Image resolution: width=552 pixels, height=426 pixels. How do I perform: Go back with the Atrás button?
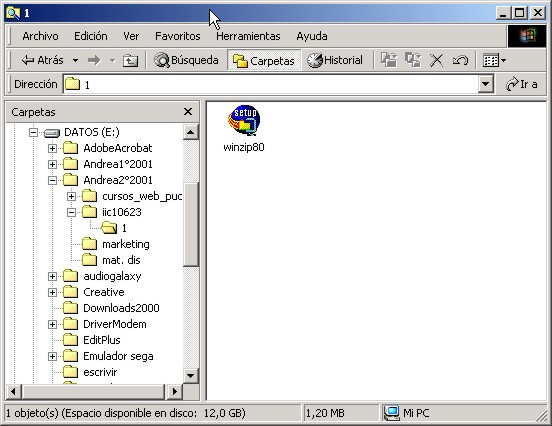43,60
